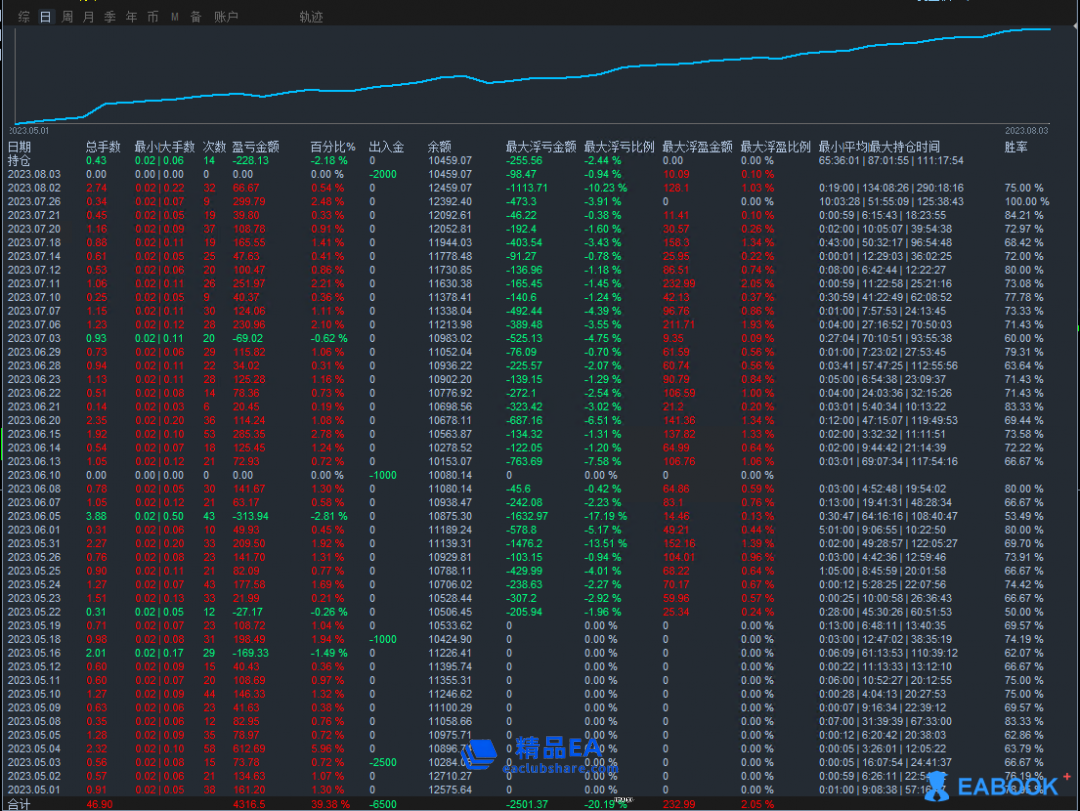Open the 年 (yearly) tab
1080x811 pixels.
[131, 17]
